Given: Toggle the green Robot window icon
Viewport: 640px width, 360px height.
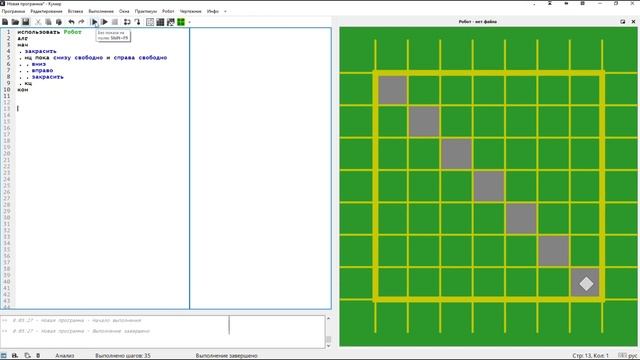Looking at the screenshot, I should (x=181, y=22).
